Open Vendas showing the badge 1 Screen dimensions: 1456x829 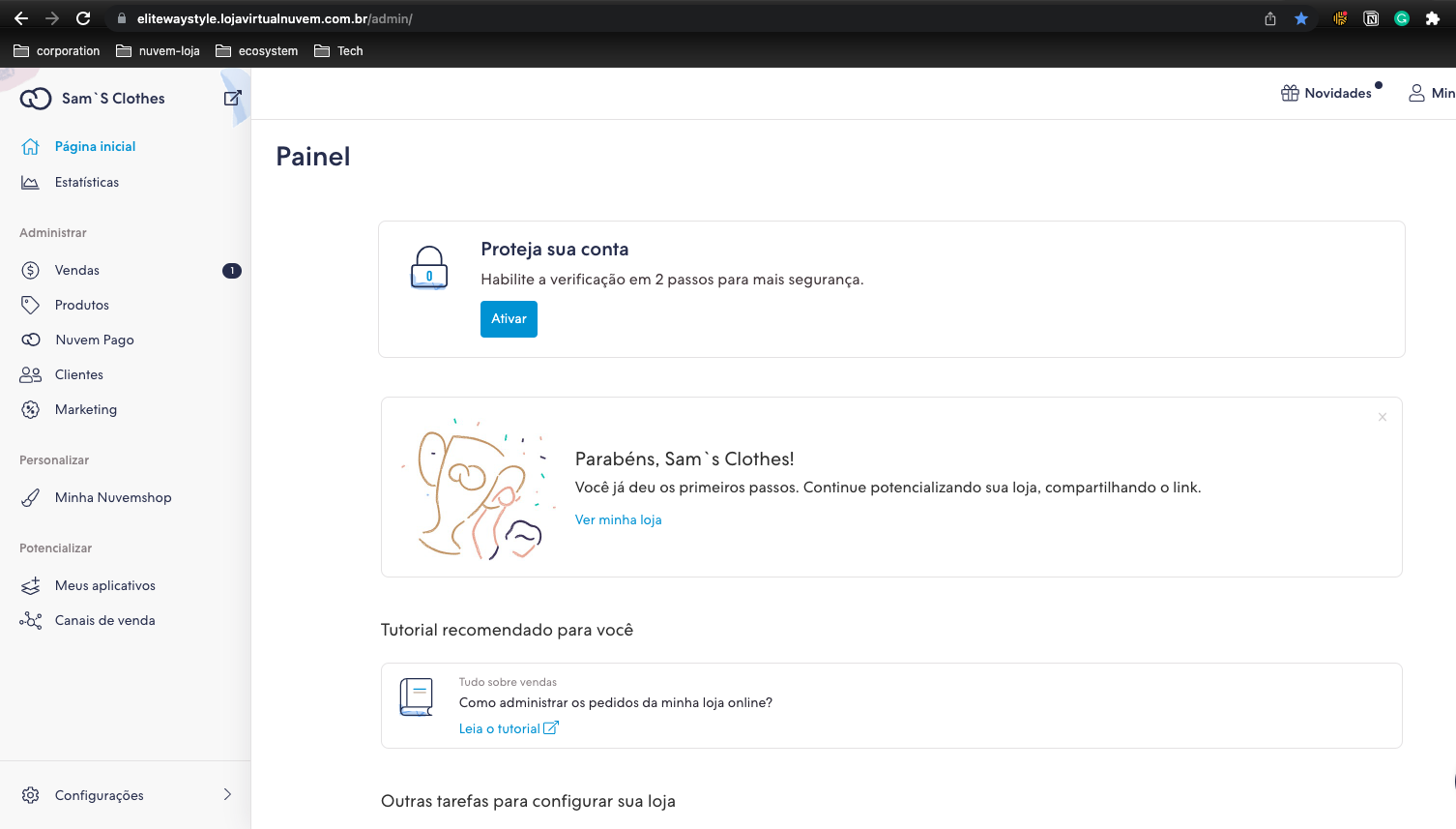[x=77, y=270]
